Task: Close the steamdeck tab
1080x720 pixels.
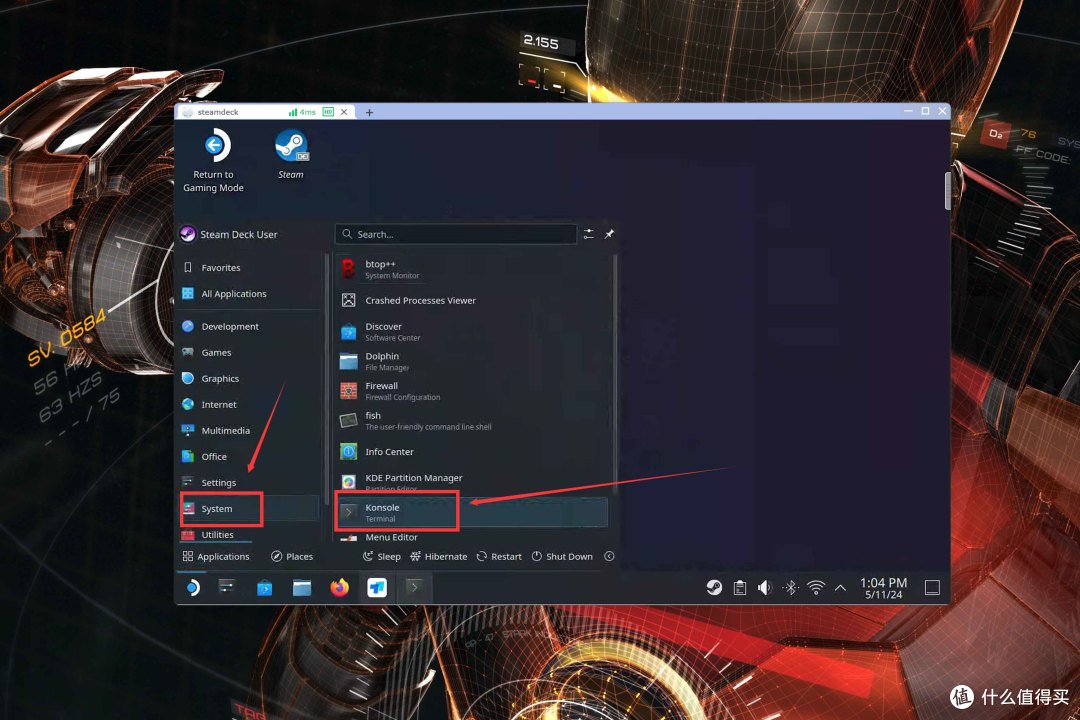Action: 344,112
